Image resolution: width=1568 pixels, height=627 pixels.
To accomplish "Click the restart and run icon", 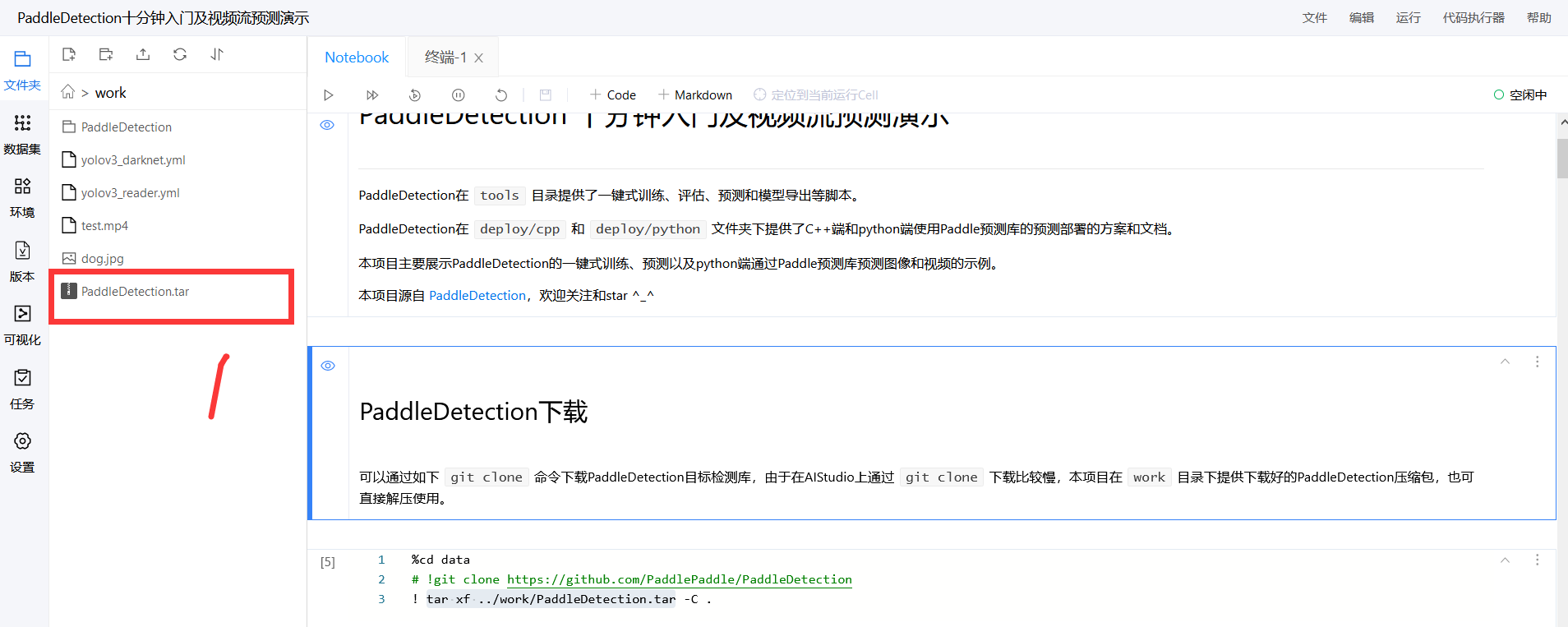I will point(415,95).
